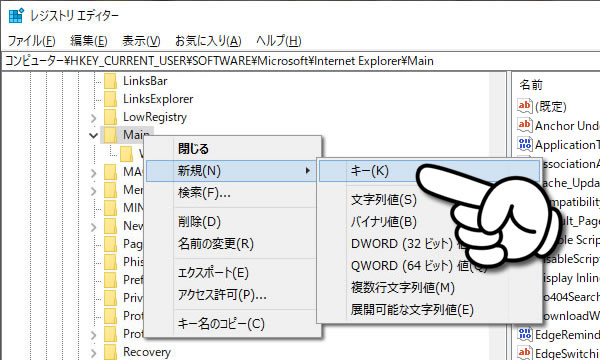Choose キー名のコピー(C) in the context menu
Viewport: 600px width, 360px height.
231,324
